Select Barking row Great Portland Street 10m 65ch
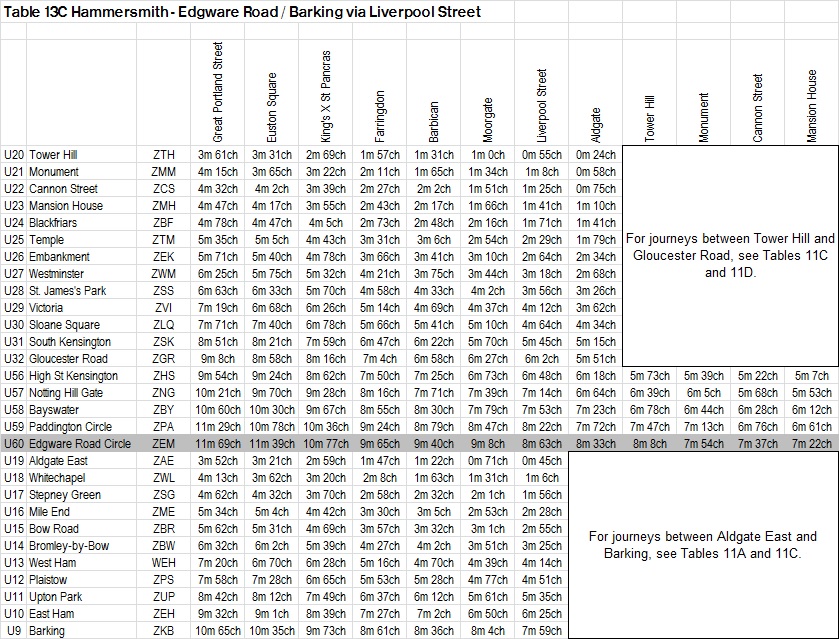This screenshot has width=839, height=639. pyautogui.click(x=218, y=631)
